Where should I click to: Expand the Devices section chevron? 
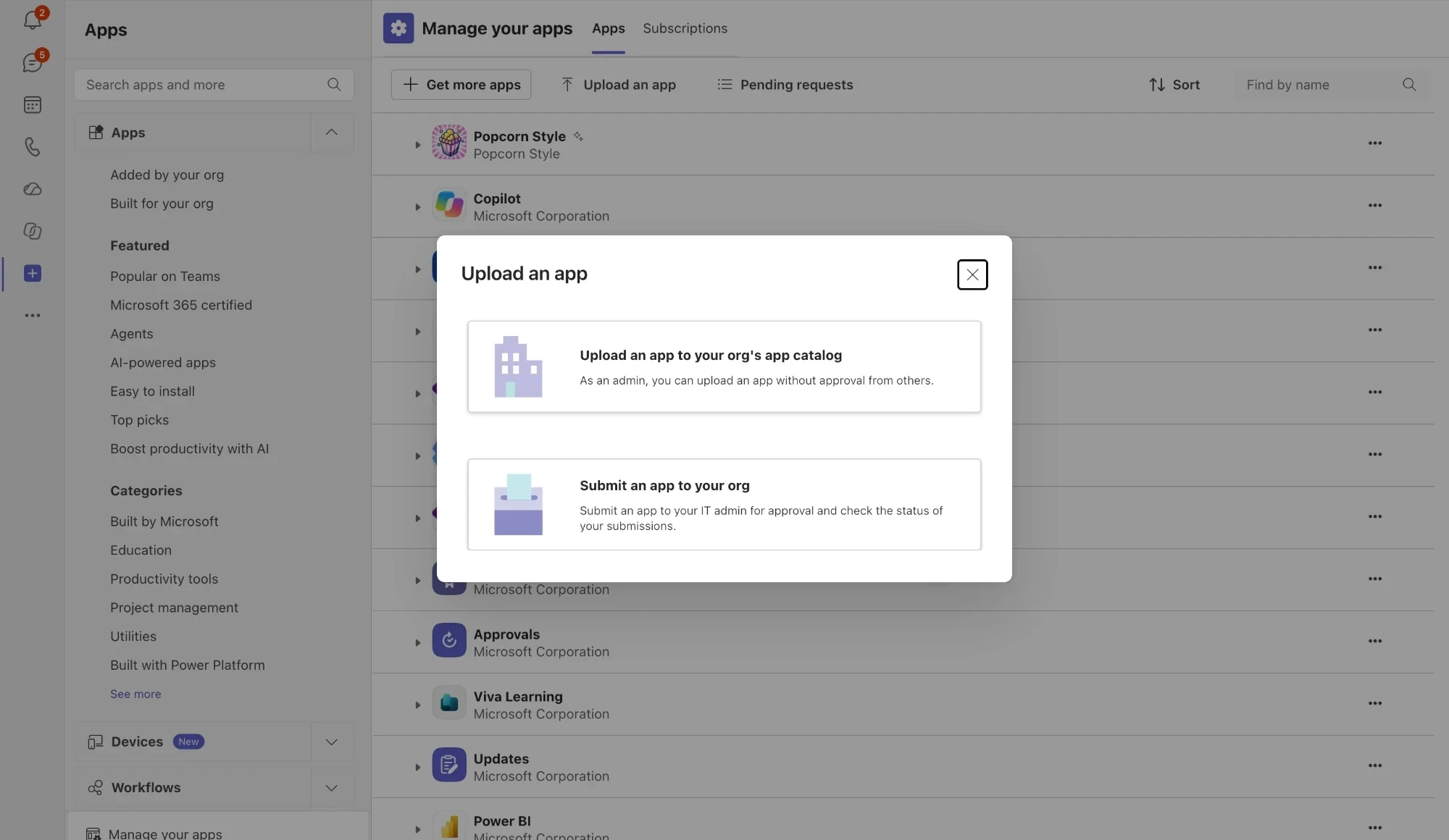coord(332,742)
